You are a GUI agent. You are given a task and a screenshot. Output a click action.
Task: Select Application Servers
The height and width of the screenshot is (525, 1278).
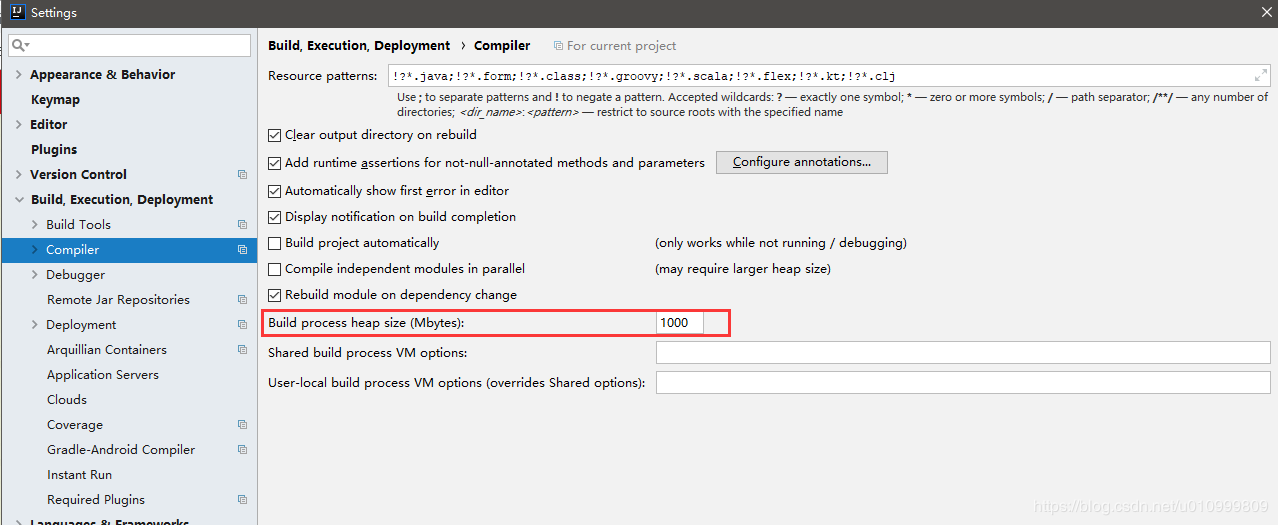pos(103,375)
